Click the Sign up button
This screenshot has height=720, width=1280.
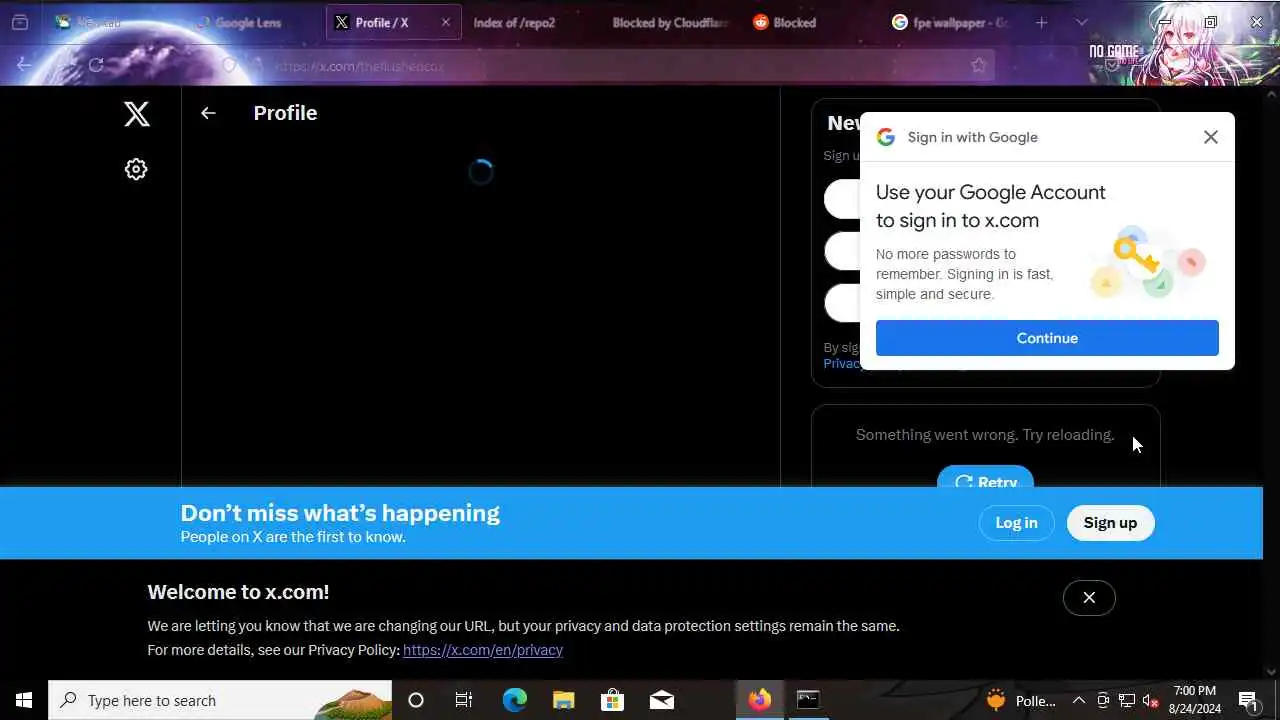pyautogui.click(x=1110, y=523)
